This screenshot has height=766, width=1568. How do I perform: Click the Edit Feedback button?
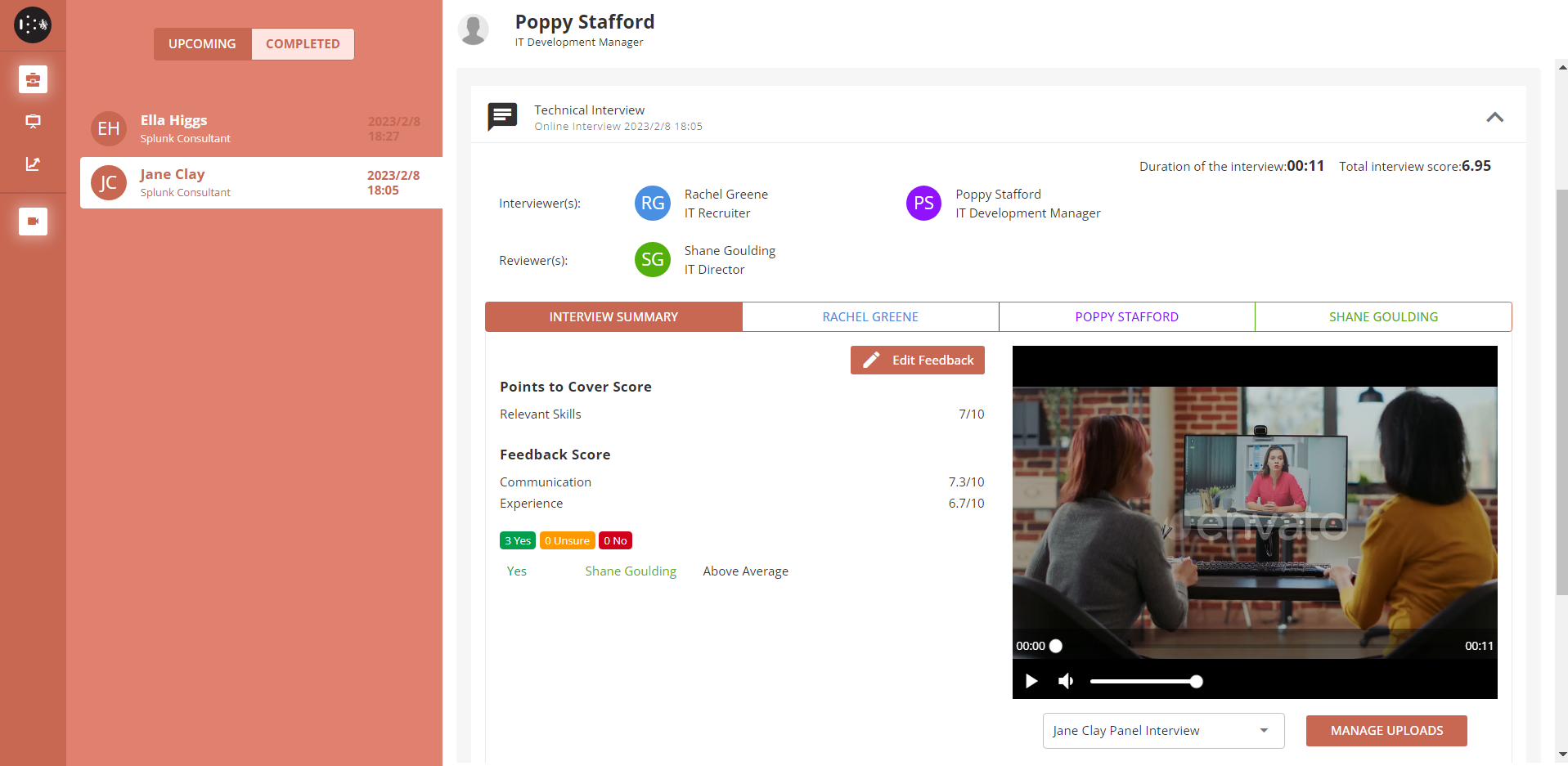click(x=917, y=361)
